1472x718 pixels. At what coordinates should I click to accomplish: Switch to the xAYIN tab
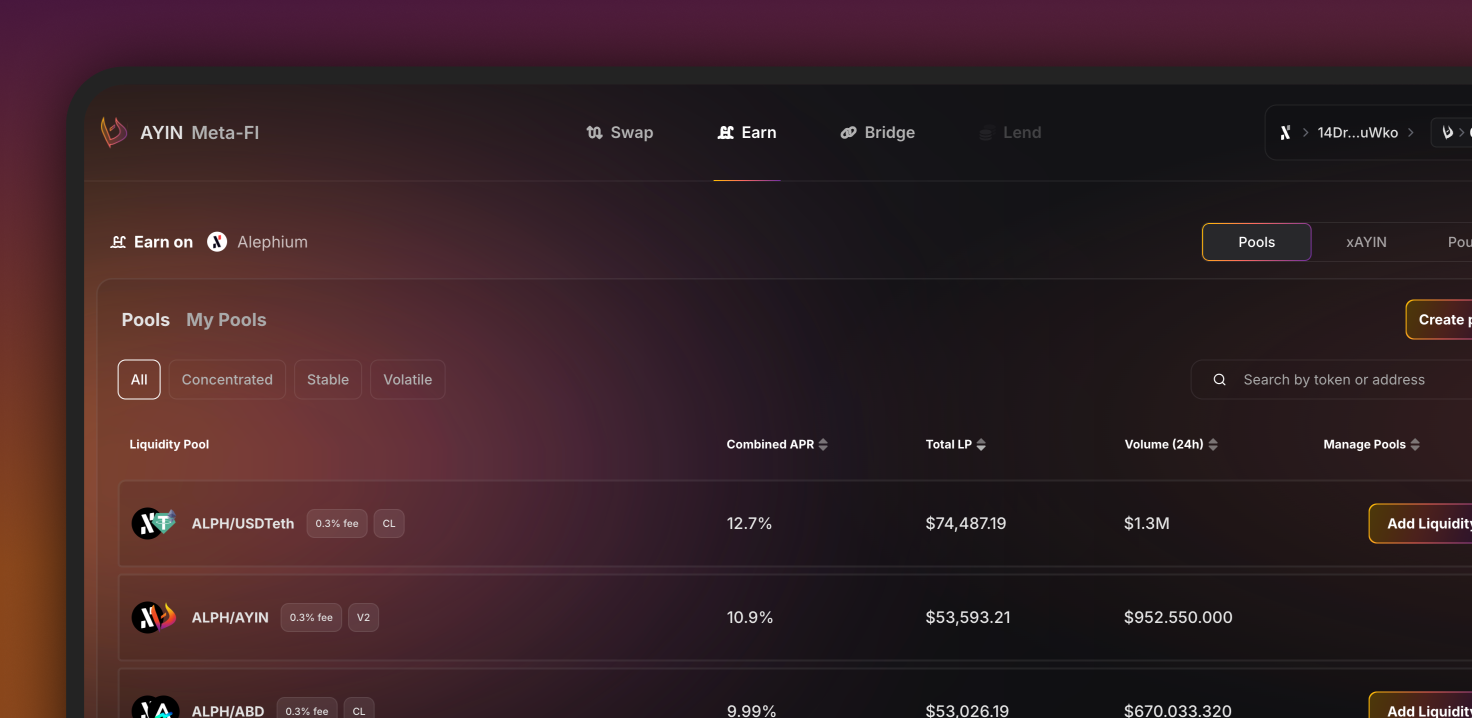[1366, 242]
